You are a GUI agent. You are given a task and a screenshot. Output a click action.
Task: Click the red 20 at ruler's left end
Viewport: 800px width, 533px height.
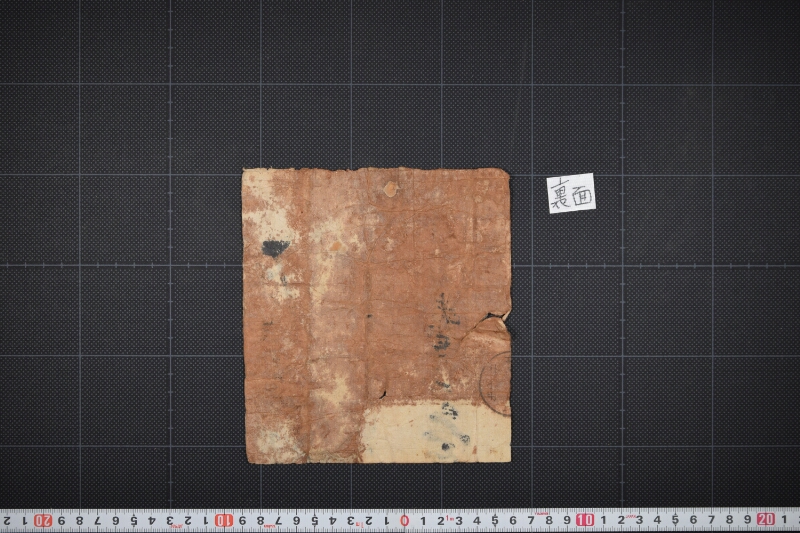pos(43,521)
